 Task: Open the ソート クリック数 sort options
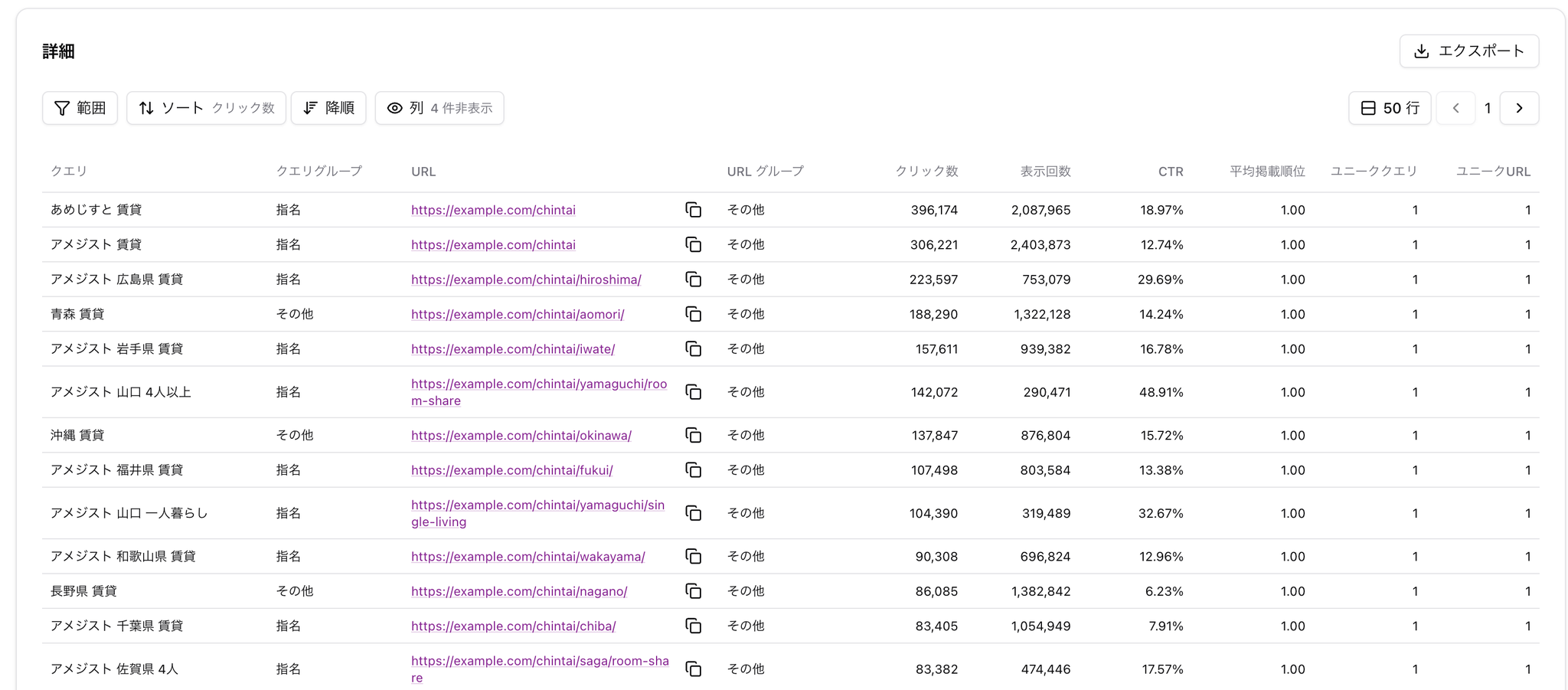coord(205,108)
